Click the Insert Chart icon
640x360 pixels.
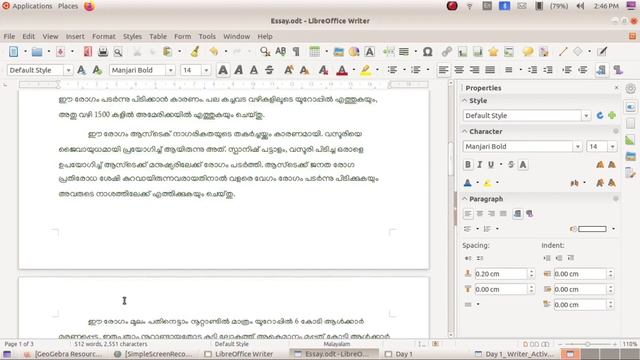pos(354,51)
